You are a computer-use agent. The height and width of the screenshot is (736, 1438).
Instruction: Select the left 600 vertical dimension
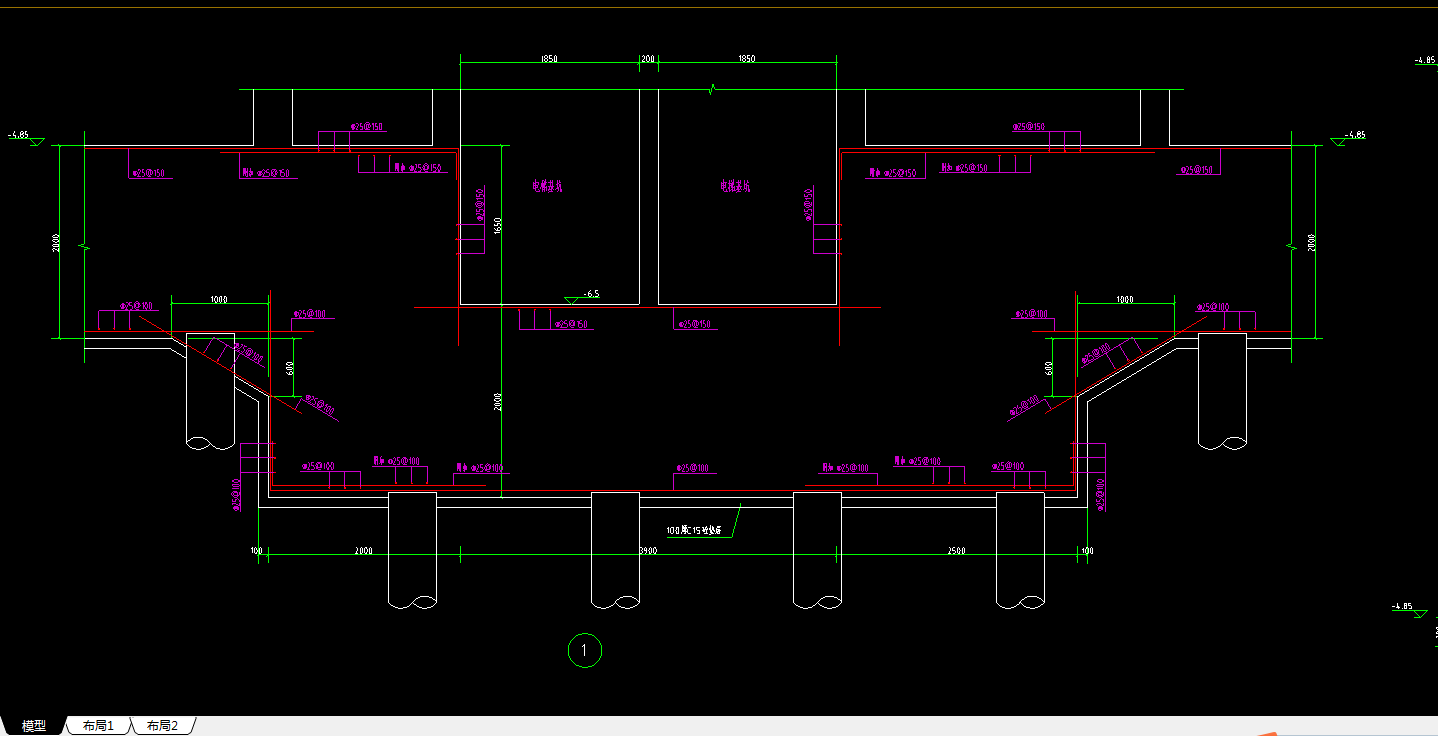pos(289,368)
